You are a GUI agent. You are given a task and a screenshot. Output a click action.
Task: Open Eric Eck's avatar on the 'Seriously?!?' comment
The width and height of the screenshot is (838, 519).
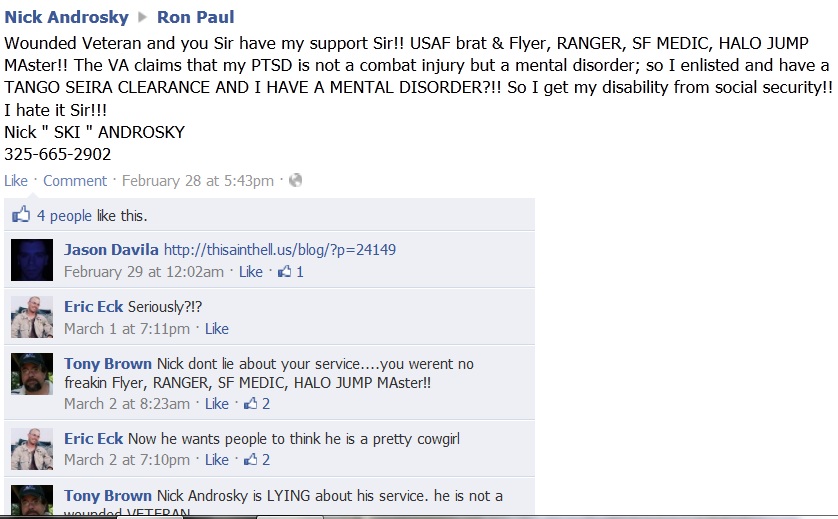[32, 317]
